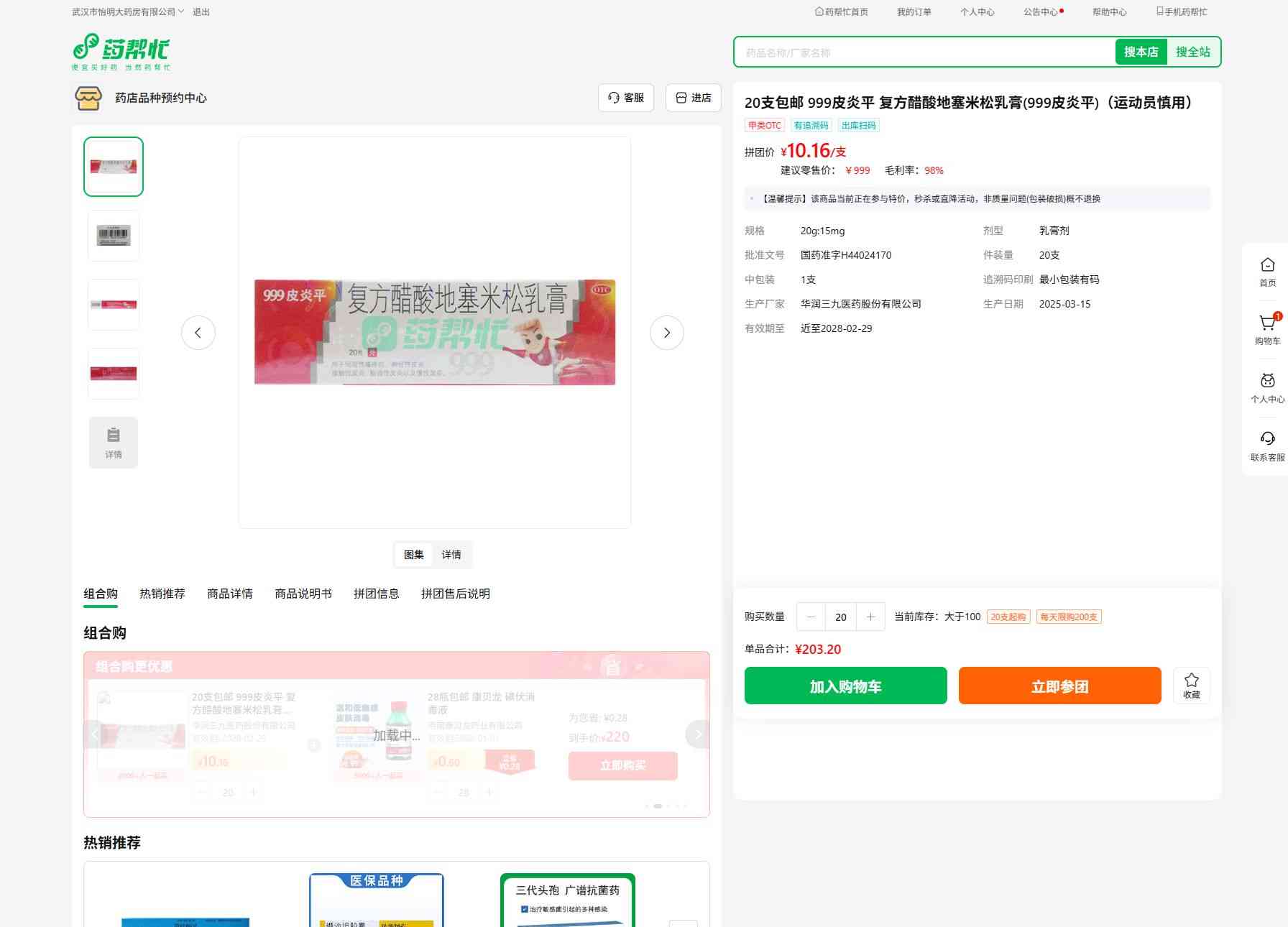1288x927 pixels.
Task: Contact customer service via headset sidebar icon
Action: (x=1267, y=446)
